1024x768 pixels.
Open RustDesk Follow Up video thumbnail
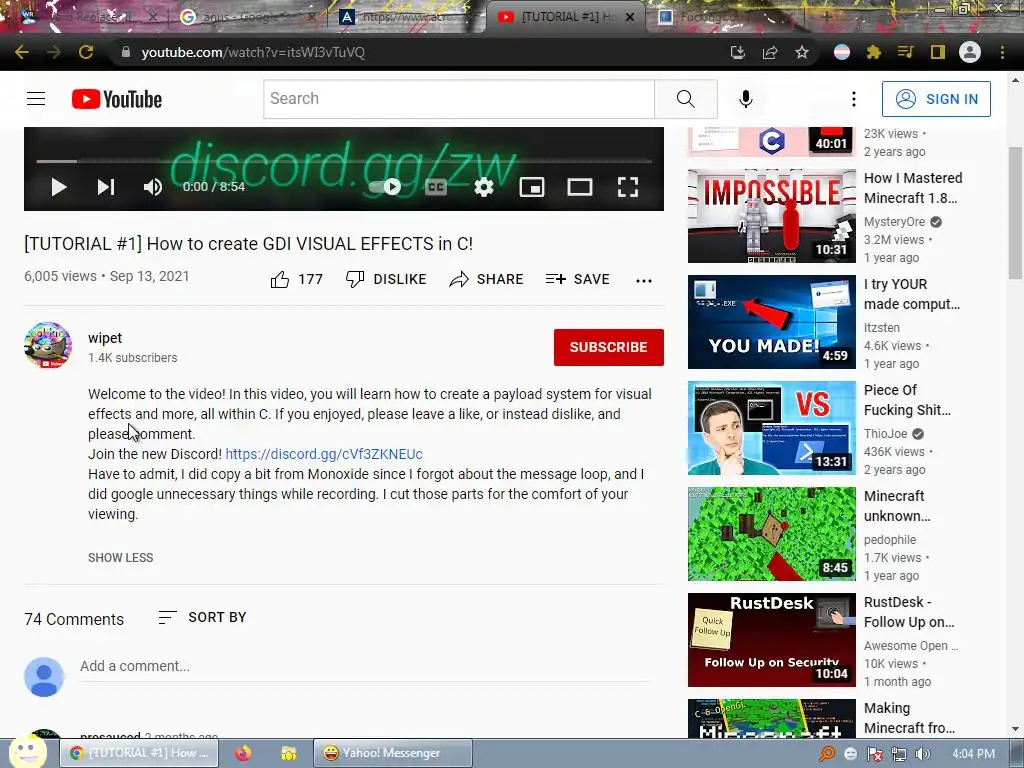[x=771, y=640]
